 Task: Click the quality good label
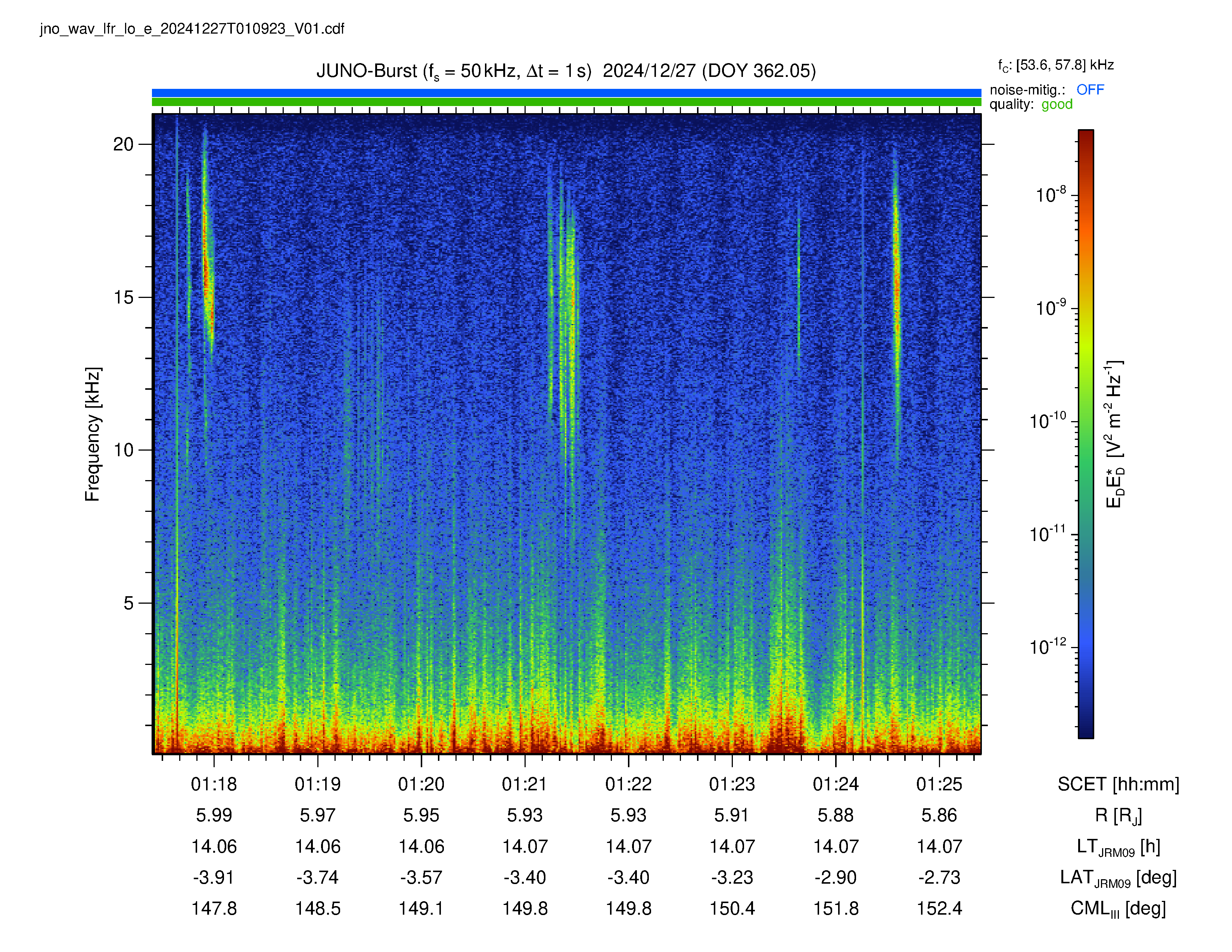(x=1031, y=104)
